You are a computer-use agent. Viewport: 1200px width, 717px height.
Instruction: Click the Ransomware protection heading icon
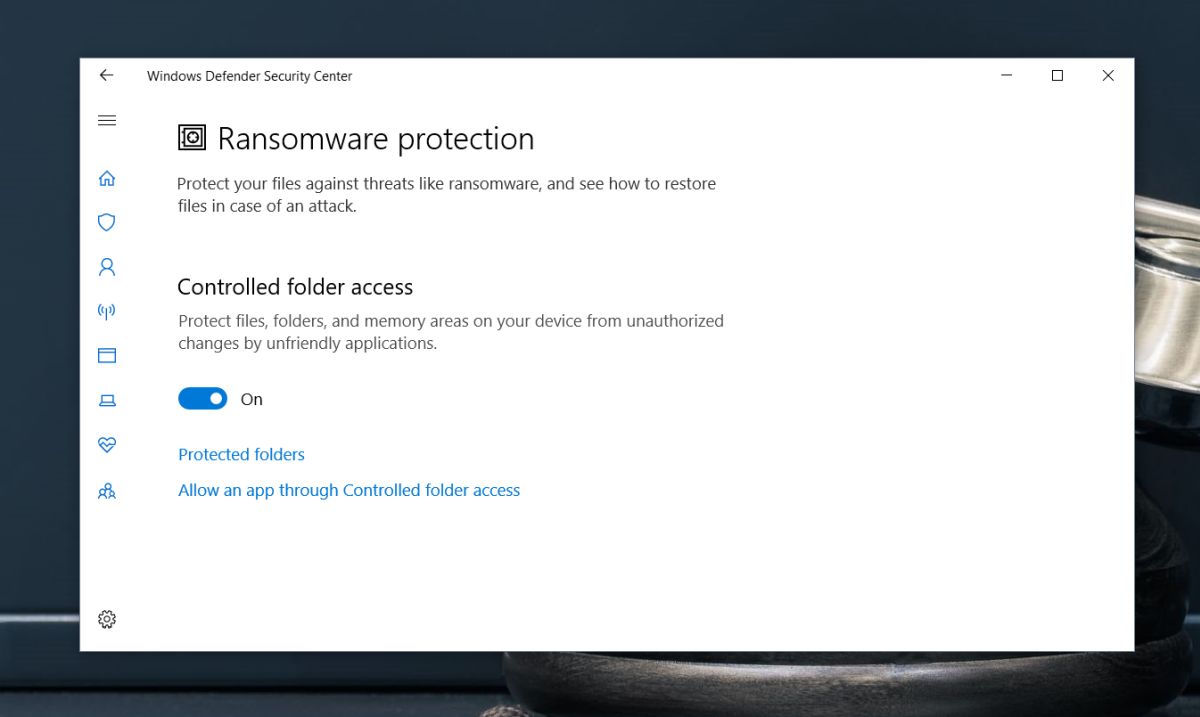coord(192,138)
